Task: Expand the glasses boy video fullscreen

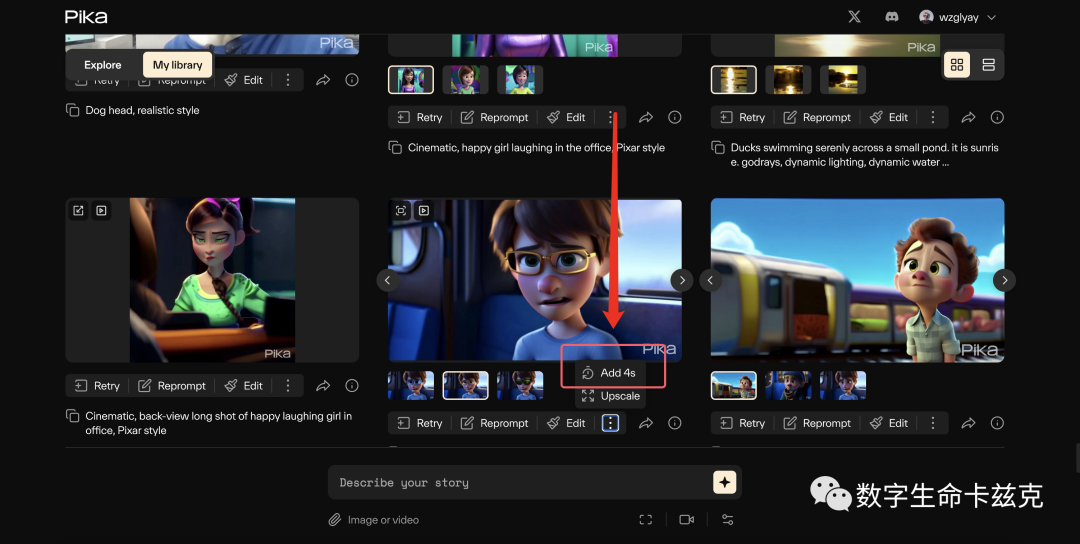Action: coord(401,211)
